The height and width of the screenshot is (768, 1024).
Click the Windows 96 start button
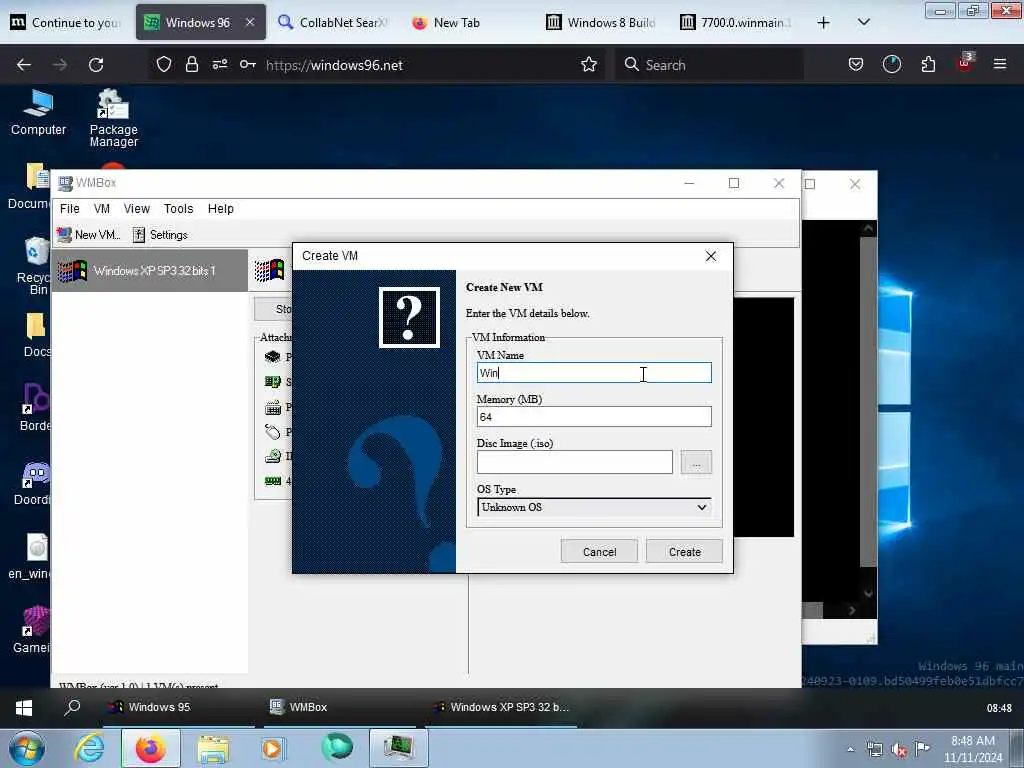pos(24,707)
